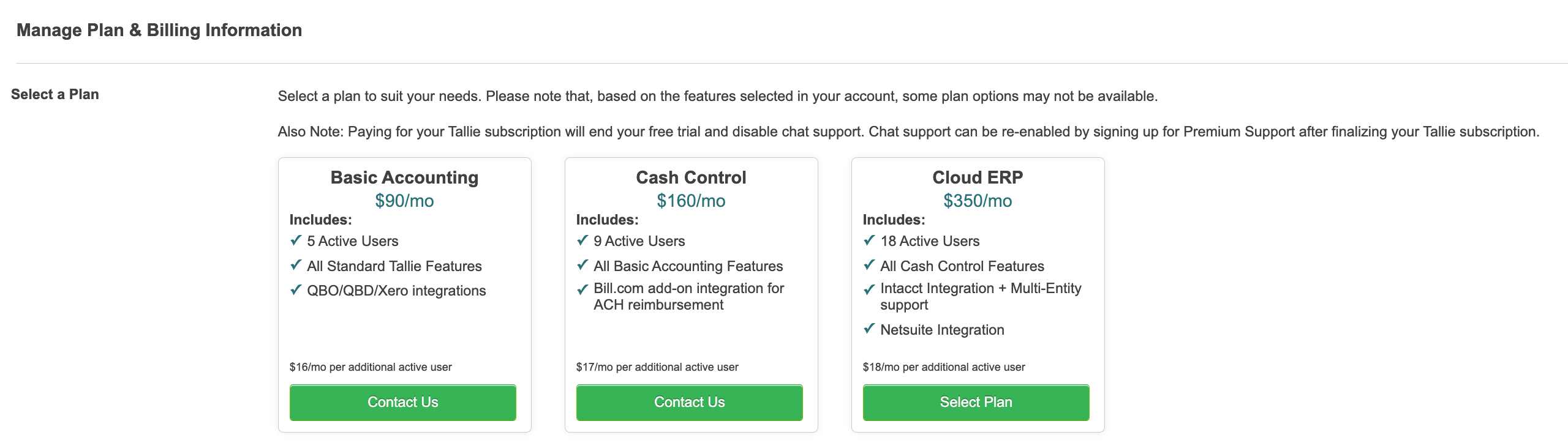Click the checkmark beside All Standard Tallie Features

[296, 265]
